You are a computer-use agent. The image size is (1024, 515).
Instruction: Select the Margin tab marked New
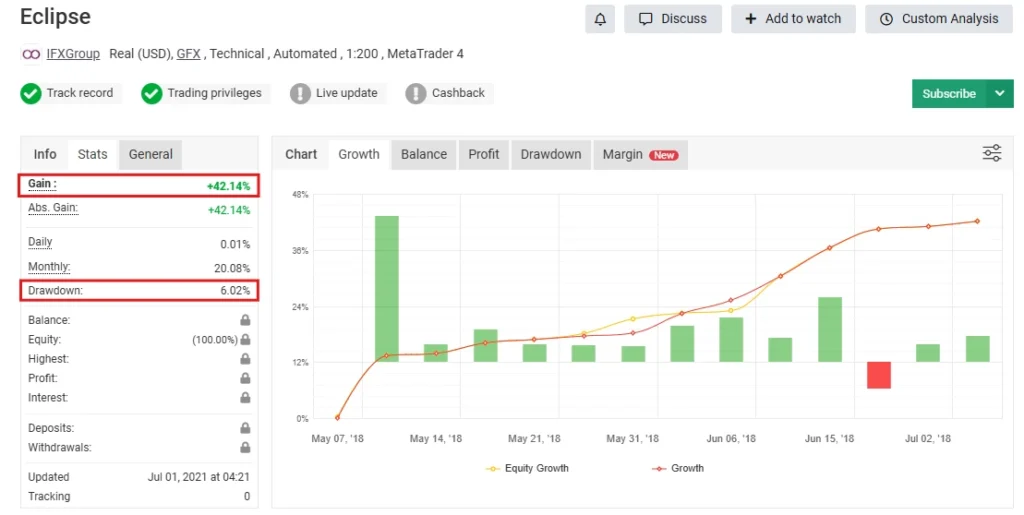click(x=639, y=155)
